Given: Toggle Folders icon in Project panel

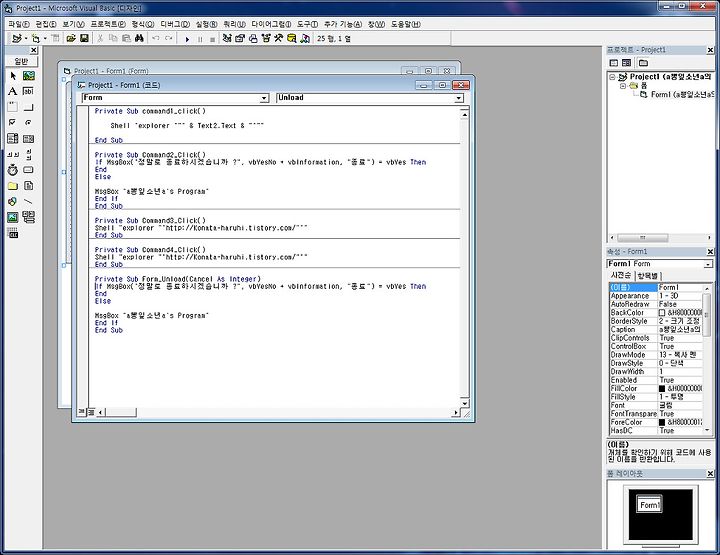Looking at the screenshot, I should (x=643, y=62).
